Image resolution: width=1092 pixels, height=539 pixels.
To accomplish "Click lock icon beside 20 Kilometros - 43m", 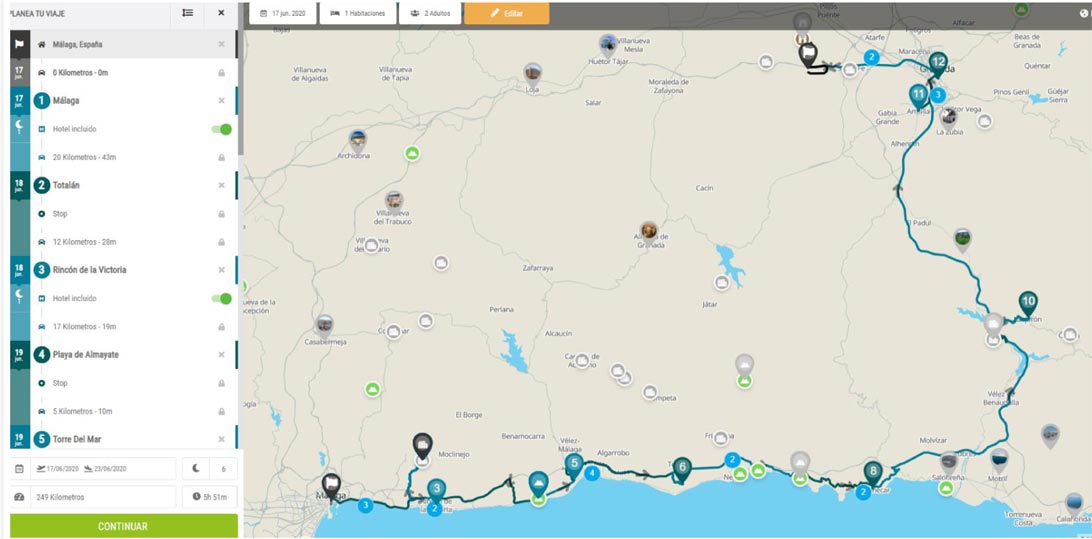I will [221, 158].
